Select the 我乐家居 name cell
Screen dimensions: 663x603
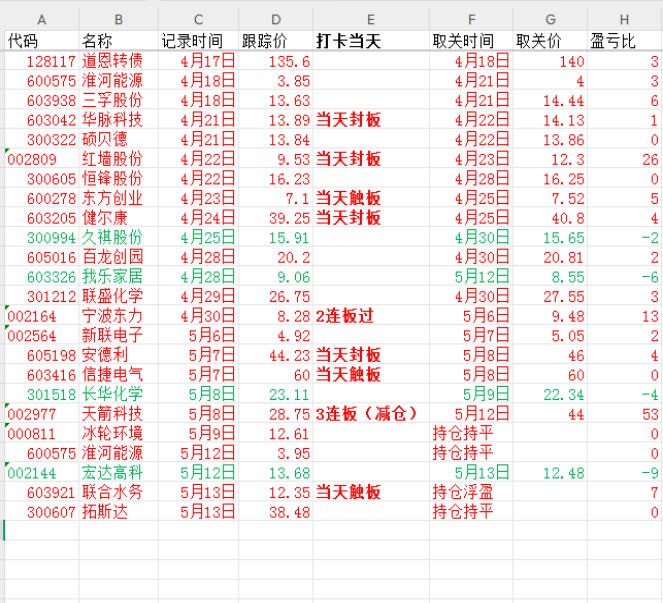point(118,277)
